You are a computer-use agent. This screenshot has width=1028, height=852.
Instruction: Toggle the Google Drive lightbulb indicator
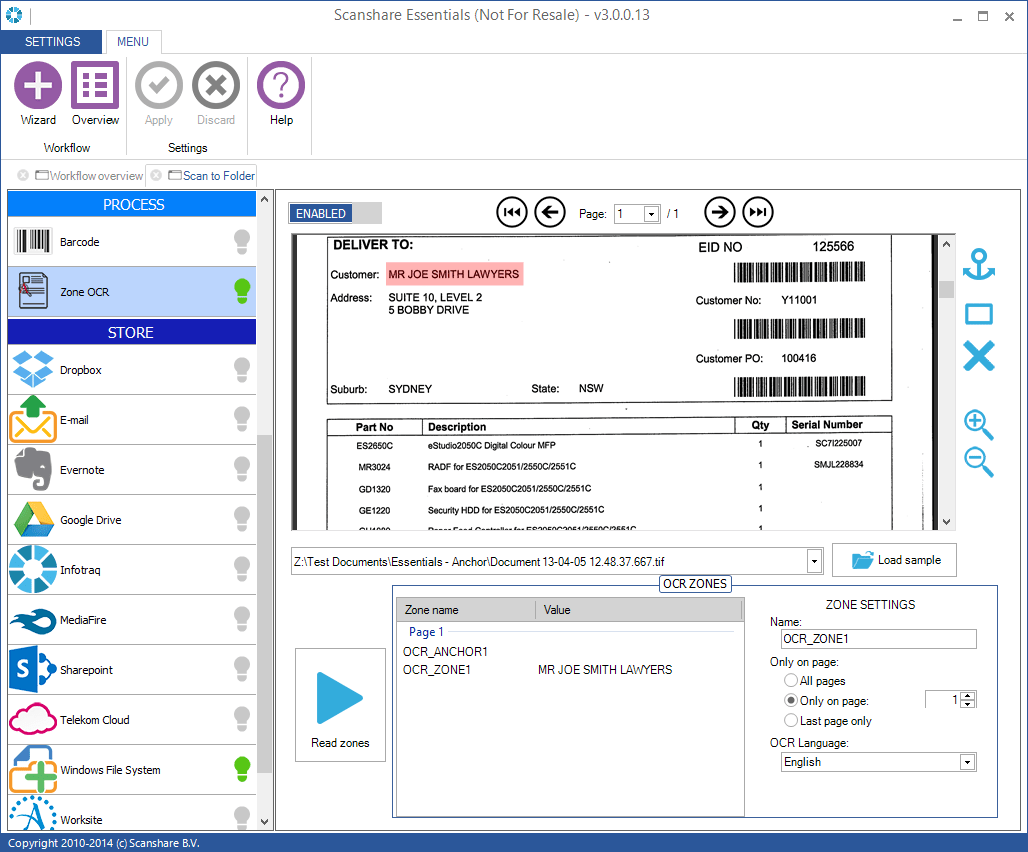242,520
